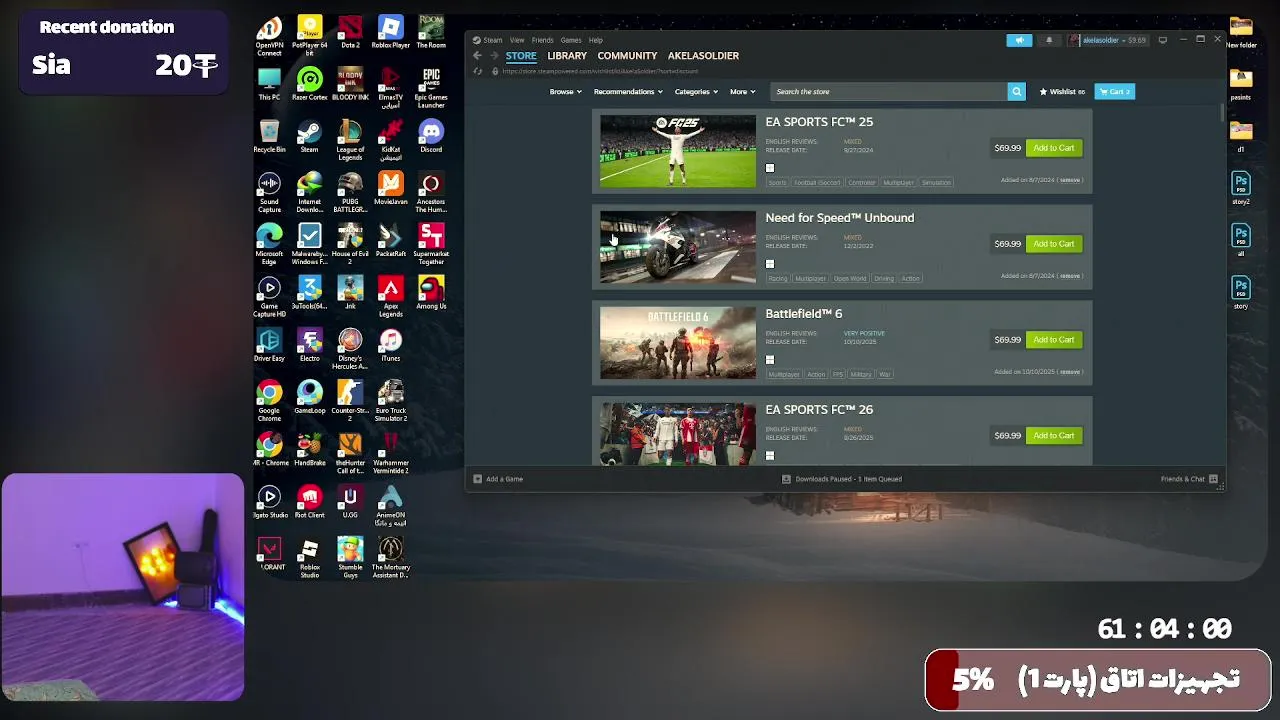Open Microsoft Edge desktop shortcut

269,244
